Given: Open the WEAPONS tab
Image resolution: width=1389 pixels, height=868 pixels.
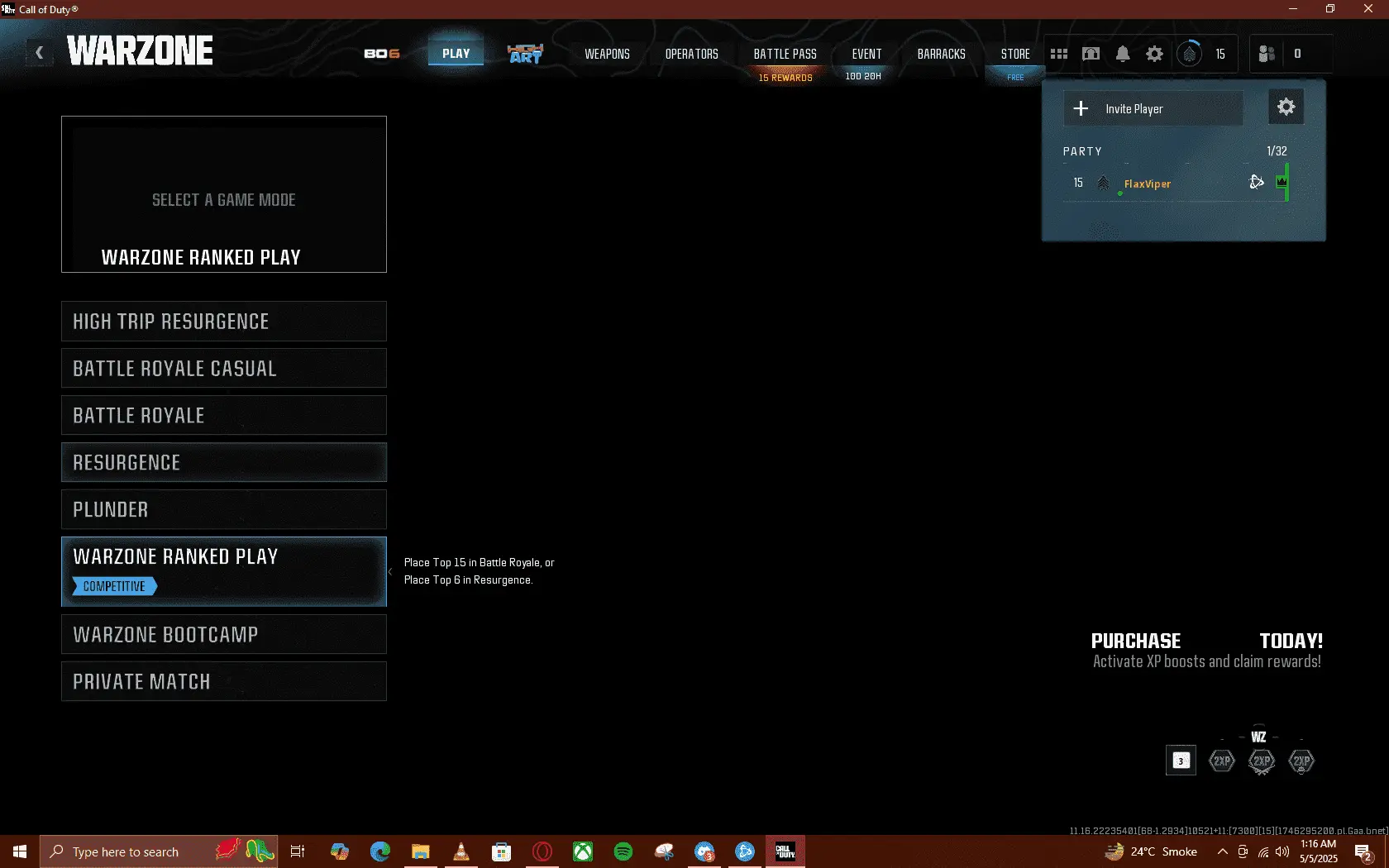Looking at the screenshot, I should point(607,54).
